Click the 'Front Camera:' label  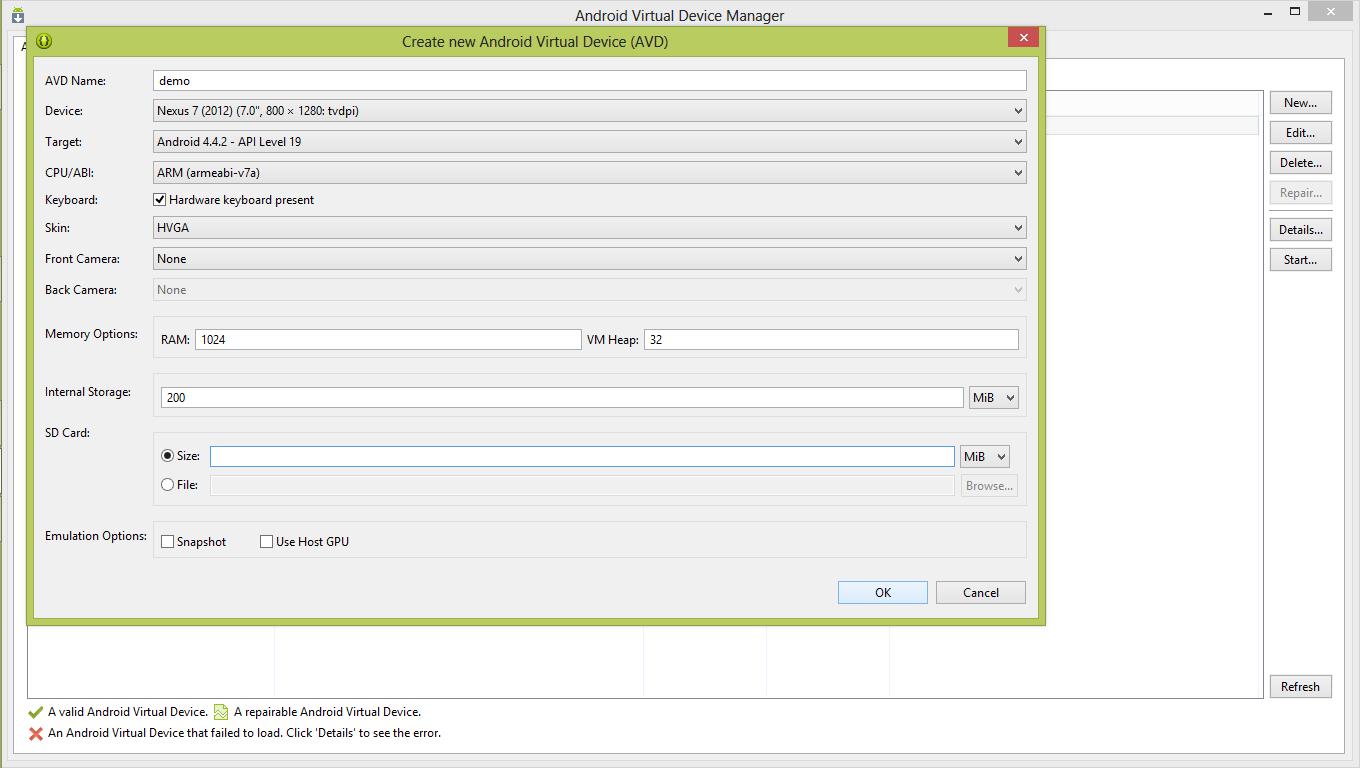coord(82,259)
